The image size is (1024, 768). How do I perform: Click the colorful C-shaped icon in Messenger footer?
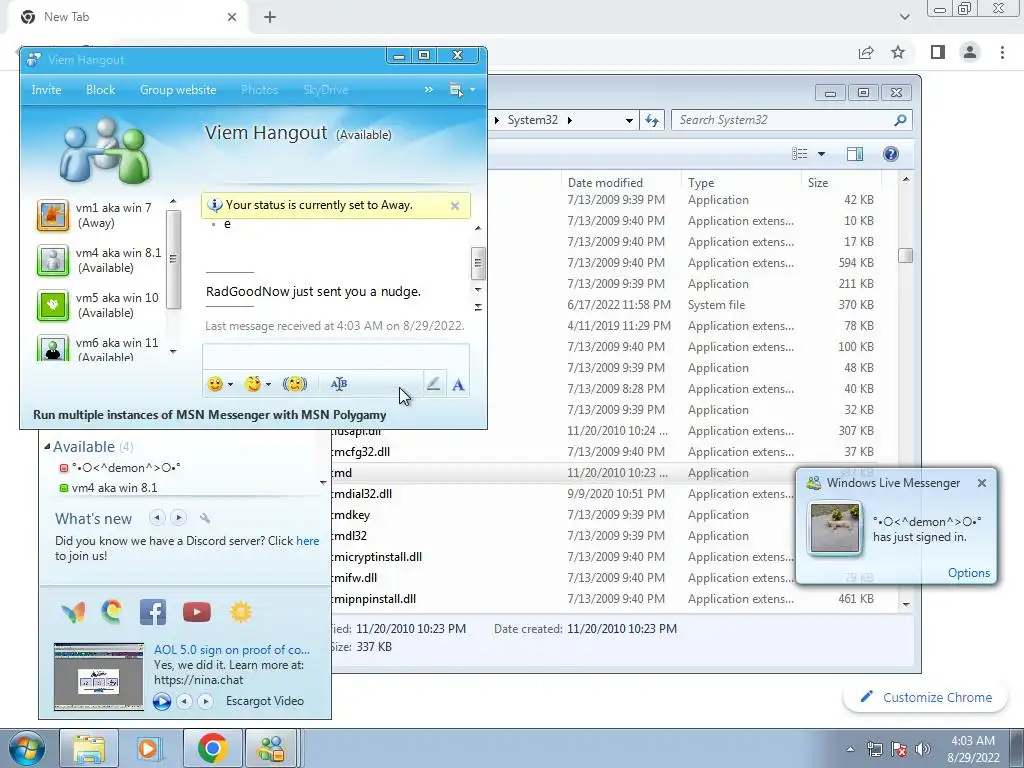pos(112,612)
